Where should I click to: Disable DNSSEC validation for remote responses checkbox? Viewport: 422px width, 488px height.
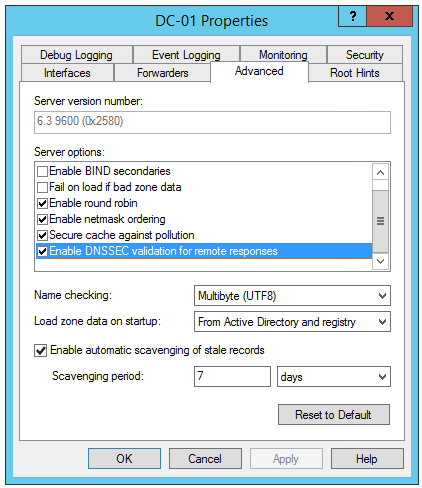[x=42, y=251]
